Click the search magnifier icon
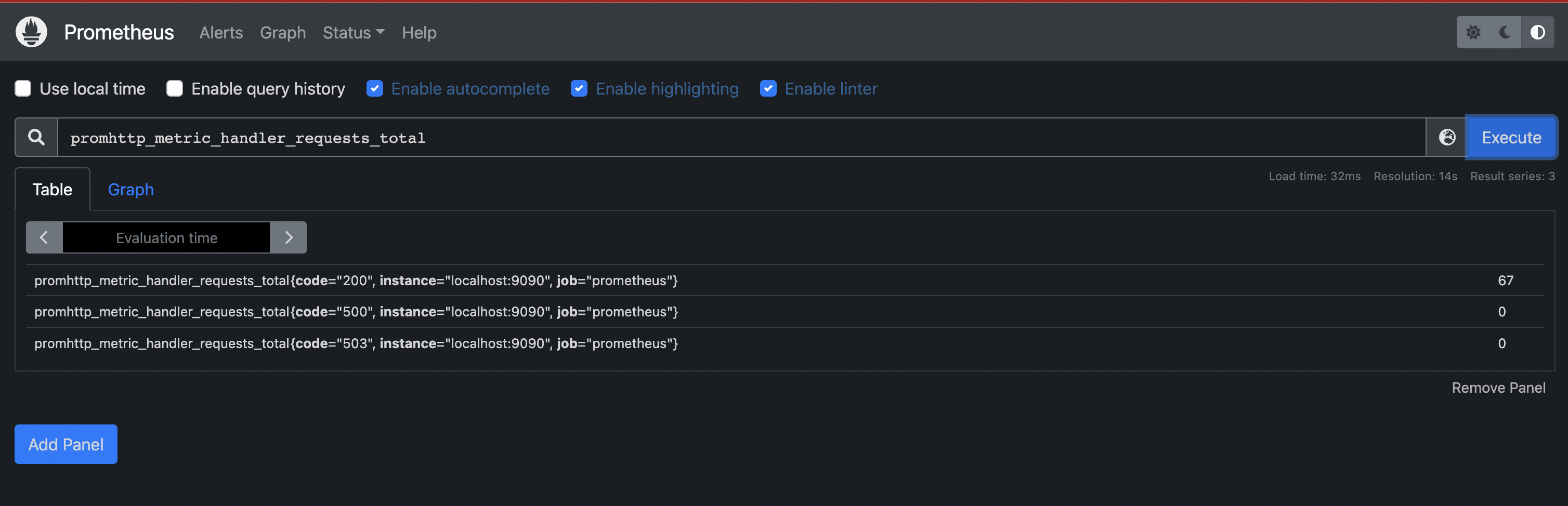The width and height of the screenshot is (1568, 506). click(x=36, y=138)
